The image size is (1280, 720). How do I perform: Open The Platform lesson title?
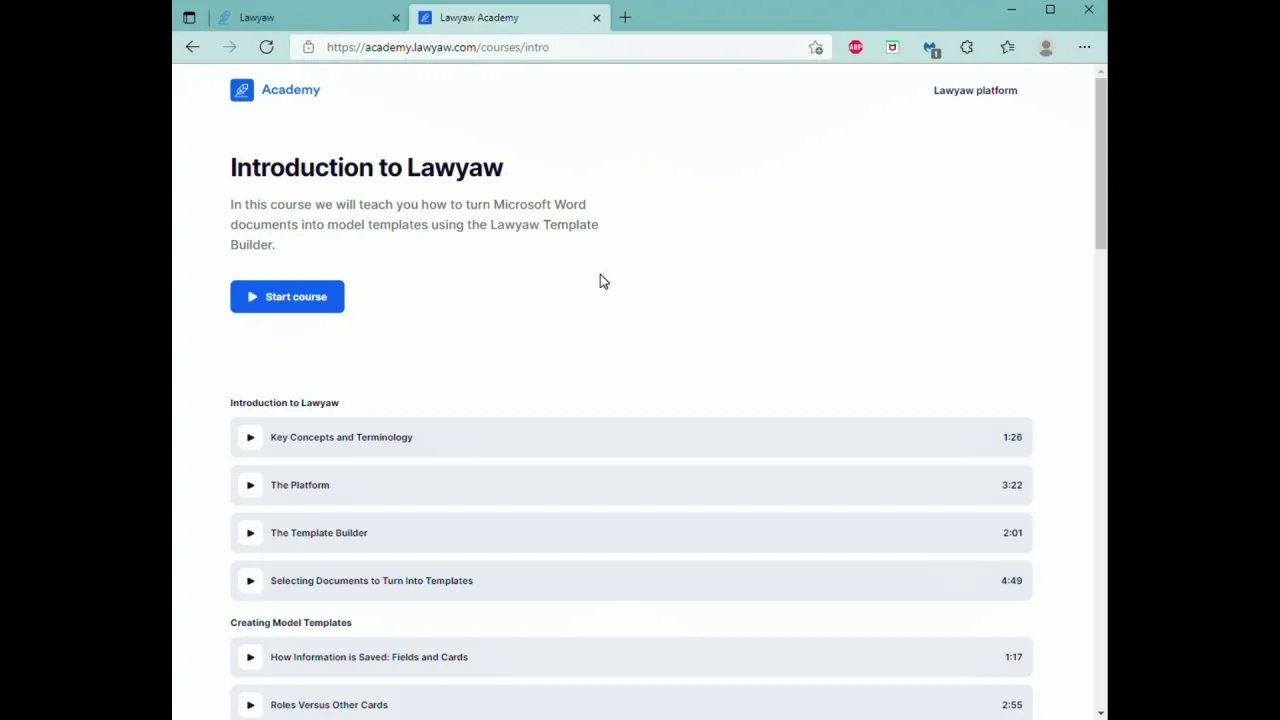pos(299,485)
